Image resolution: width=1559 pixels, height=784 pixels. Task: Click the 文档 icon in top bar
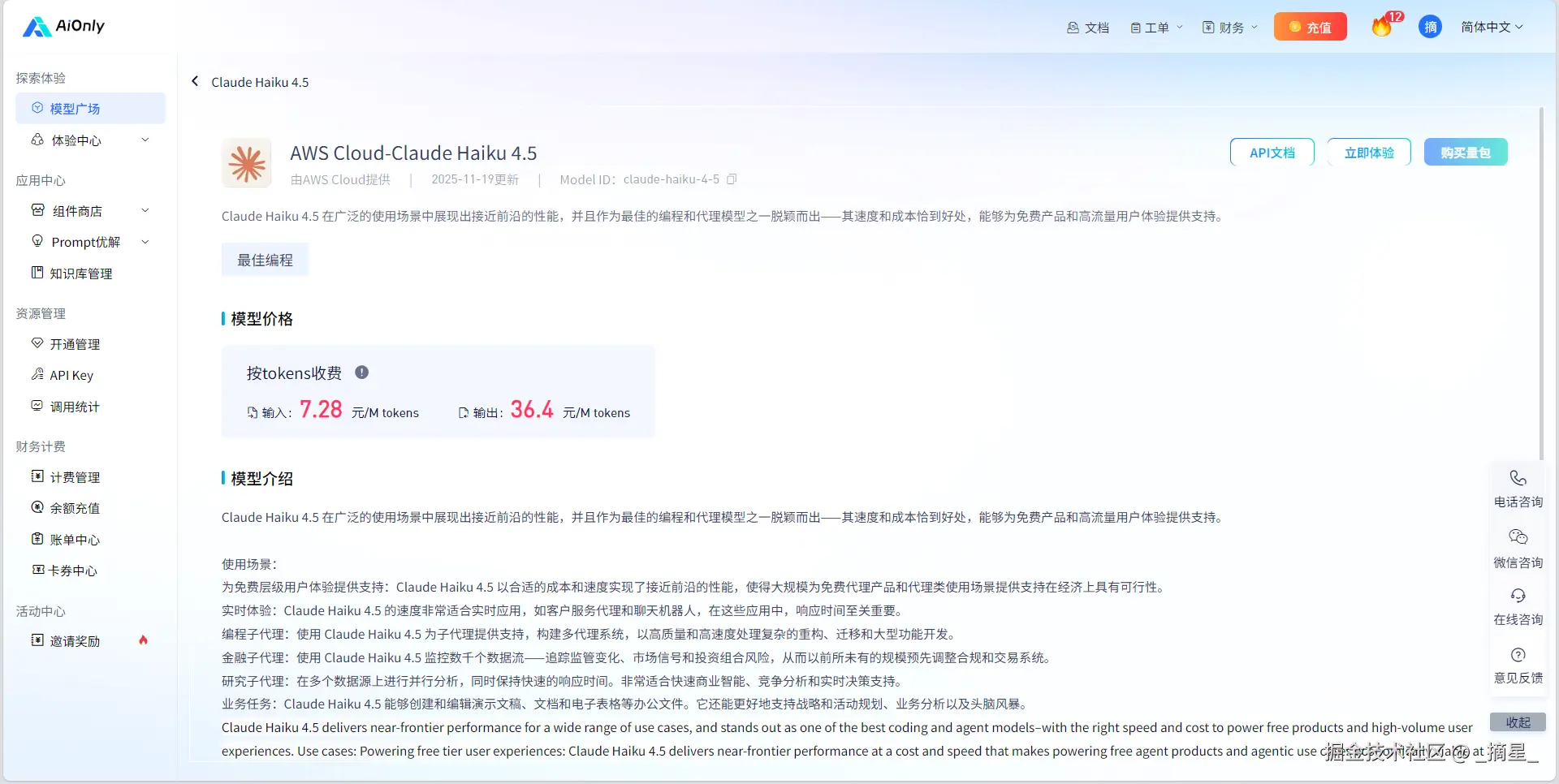[1073, 28]
